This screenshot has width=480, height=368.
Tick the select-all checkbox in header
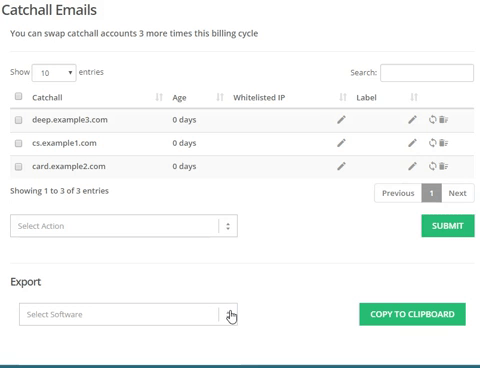pyautogui.click(x=19, y=96)
